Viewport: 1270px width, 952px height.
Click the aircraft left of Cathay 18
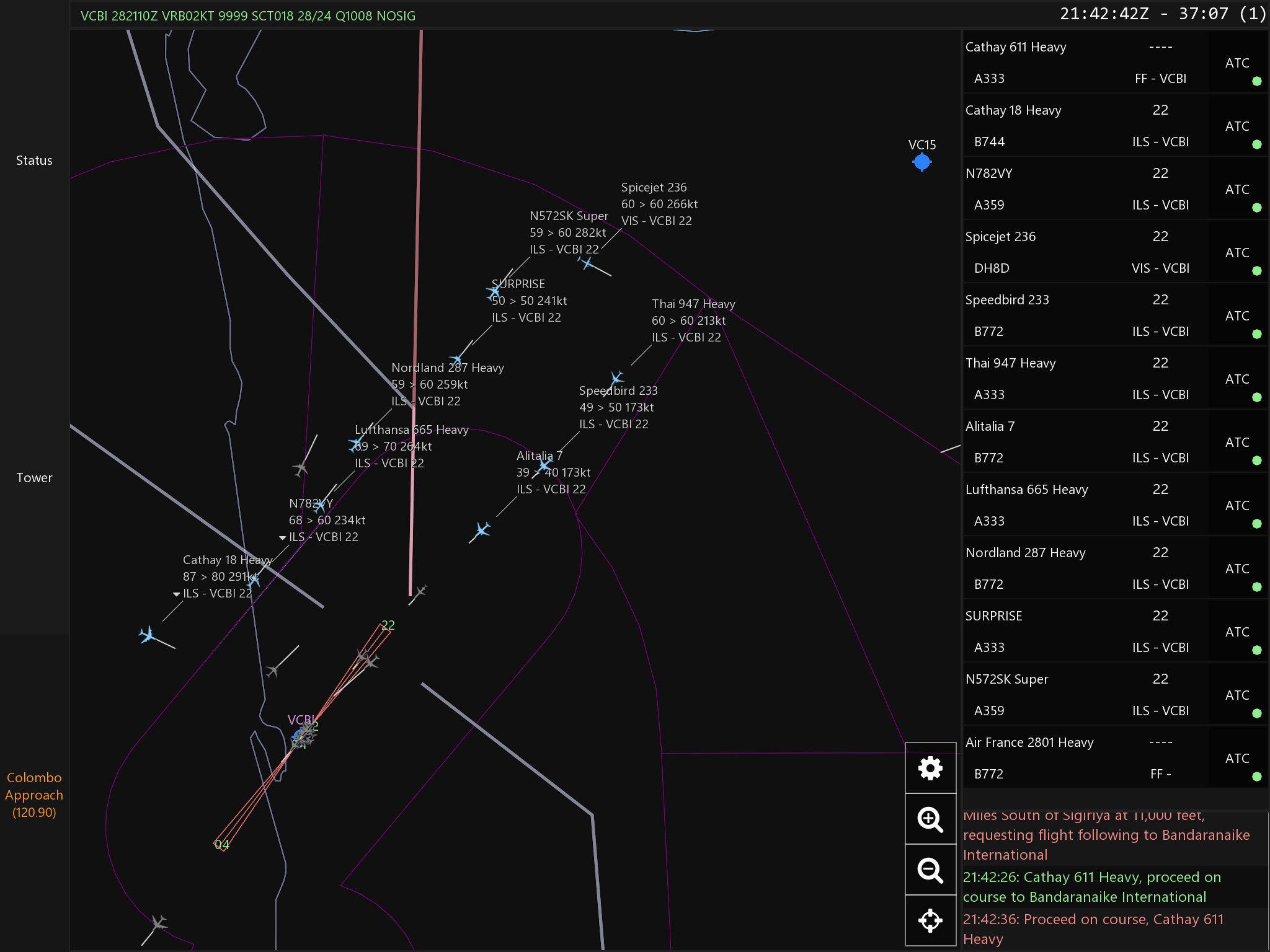click(x=148, y=635)
